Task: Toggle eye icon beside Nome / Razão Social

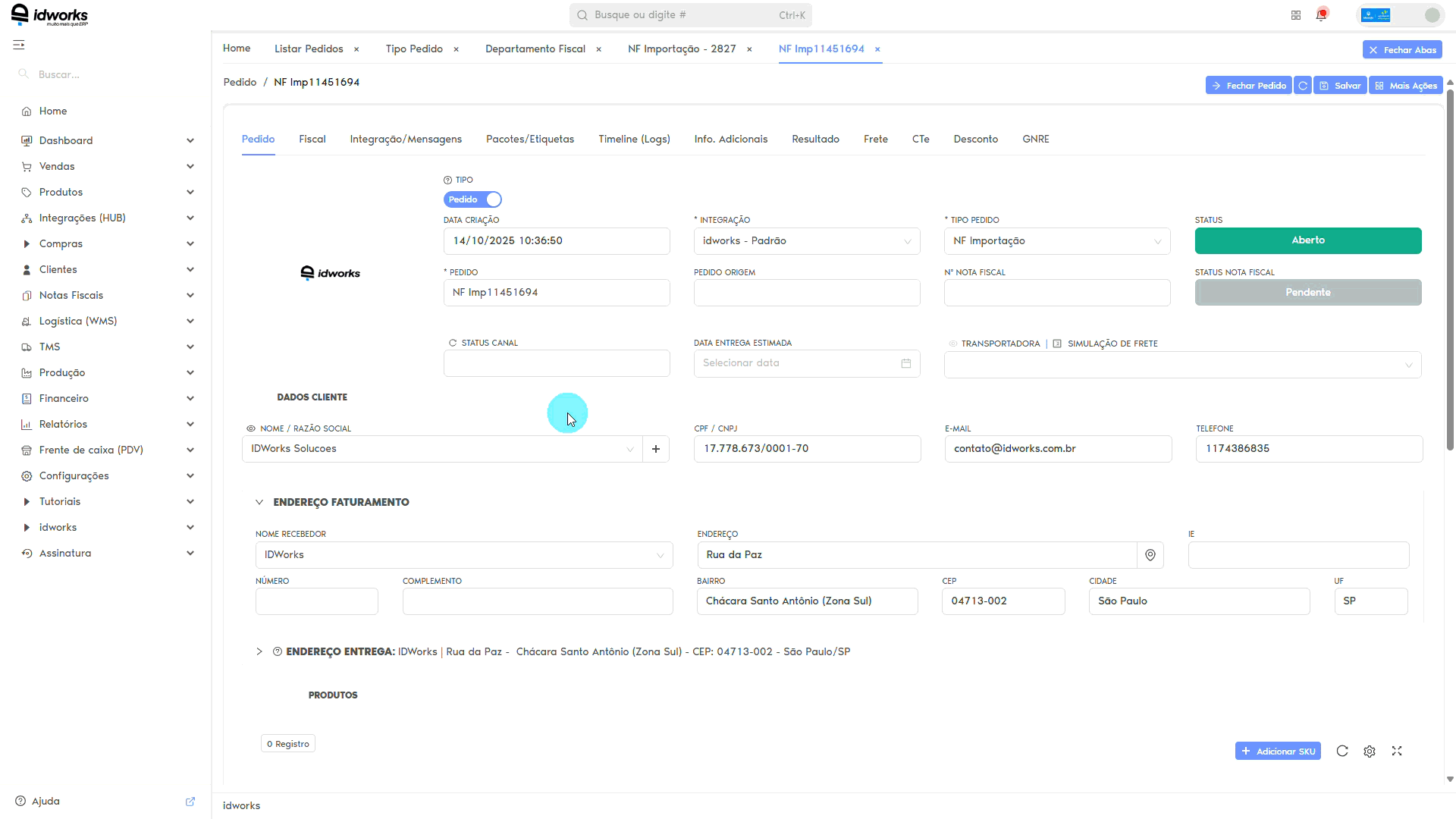Action: click(x=251, y=428)
